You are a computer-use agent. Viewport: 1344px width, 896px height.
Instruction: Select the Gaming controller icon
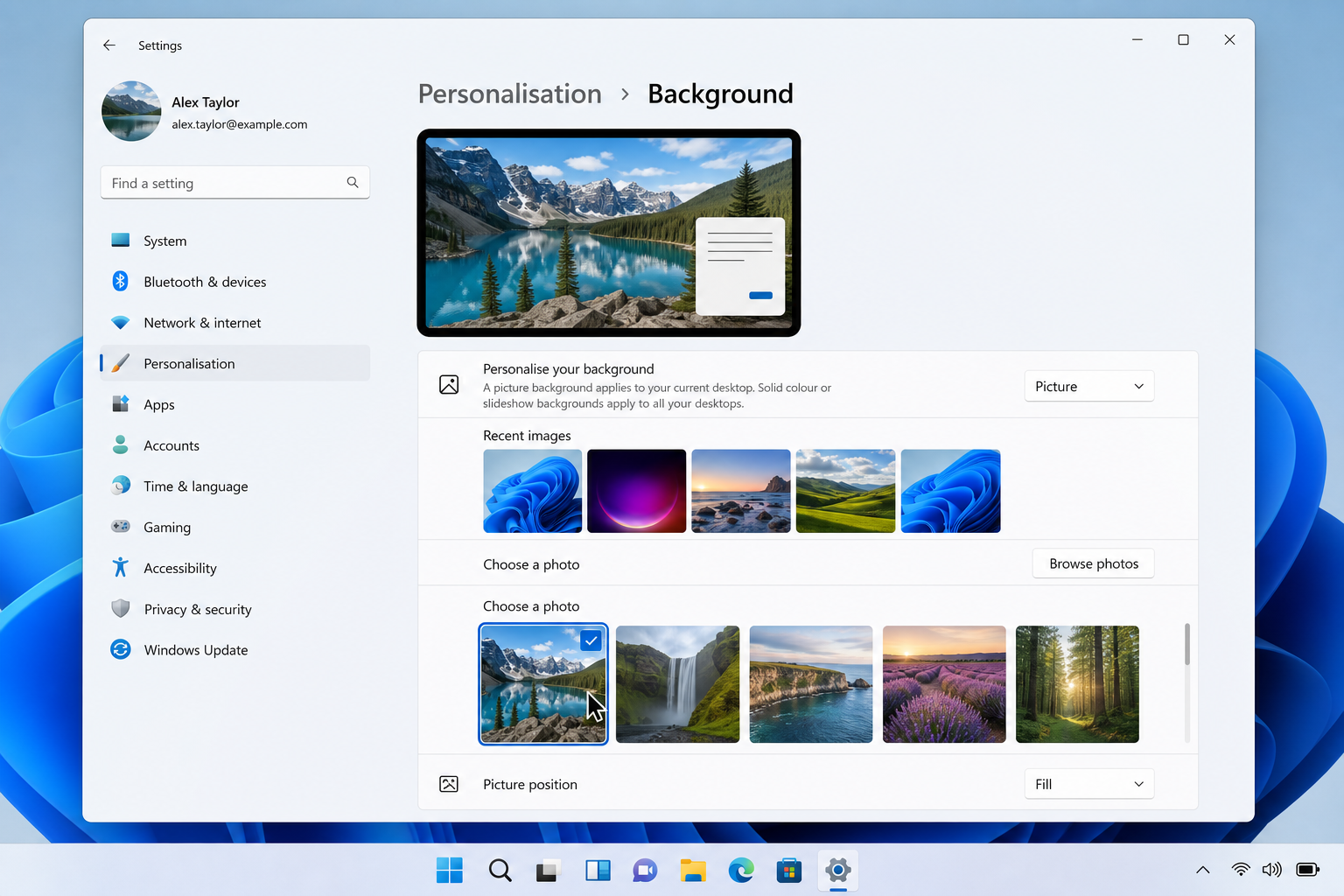coord(121,527)
